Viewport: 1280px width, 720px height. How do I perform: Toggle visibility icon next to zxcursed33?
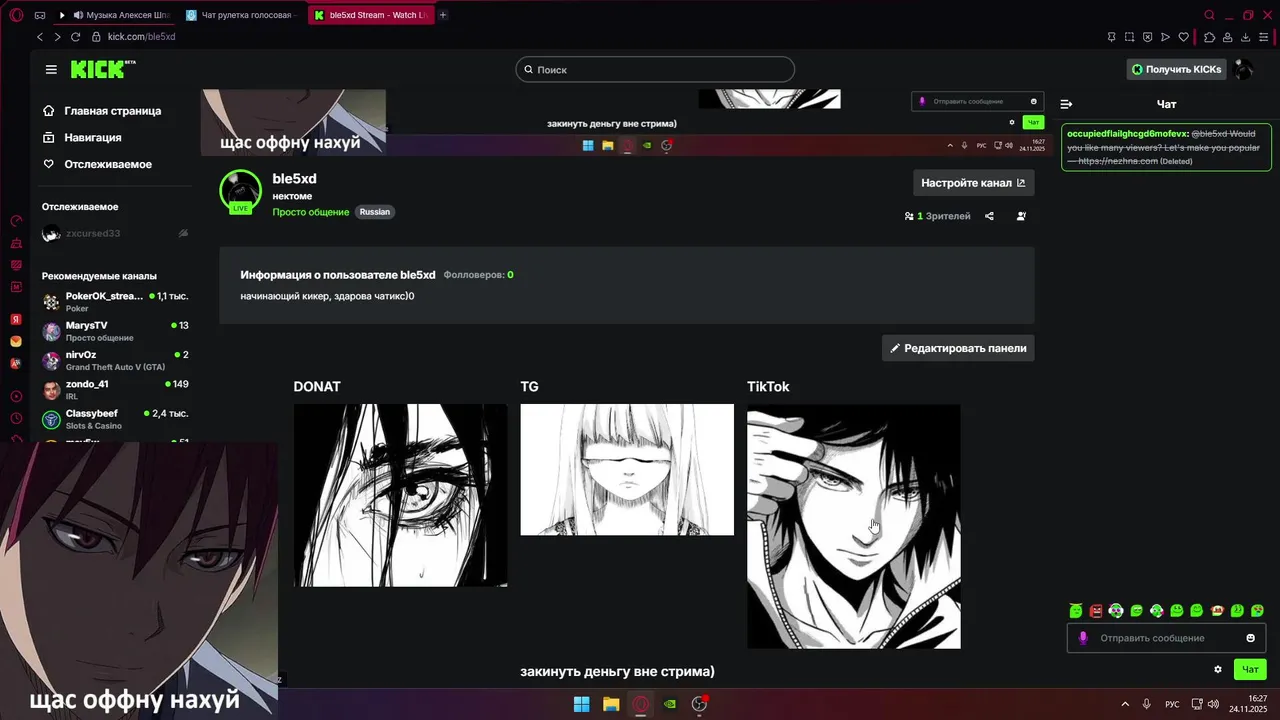coord(183,233)
